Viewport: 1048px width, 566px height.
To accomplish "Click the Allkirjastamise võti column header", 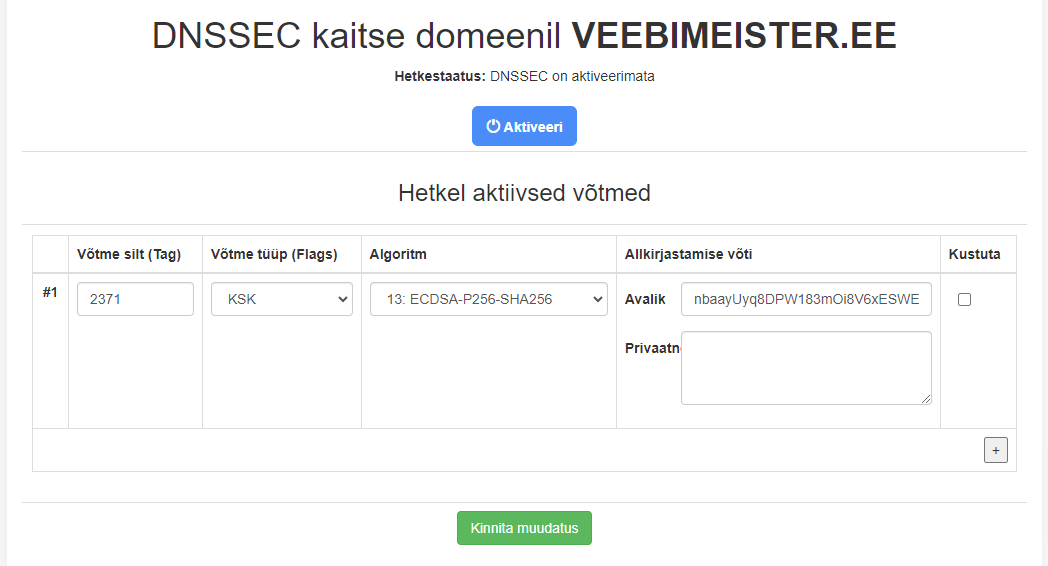I will tap(688, 254).
